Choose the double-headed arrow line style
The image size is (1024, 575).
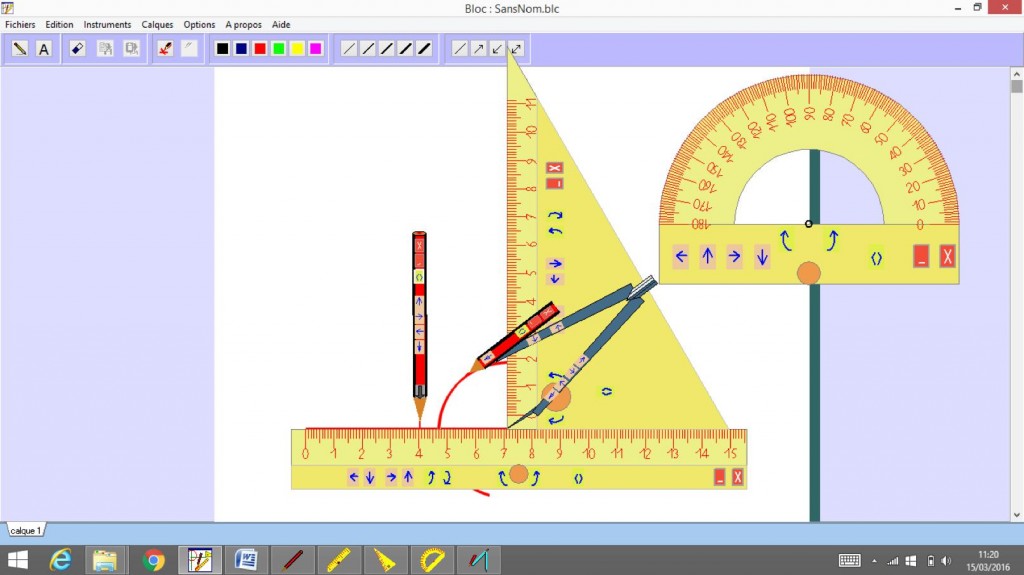[x=516, y=48]
